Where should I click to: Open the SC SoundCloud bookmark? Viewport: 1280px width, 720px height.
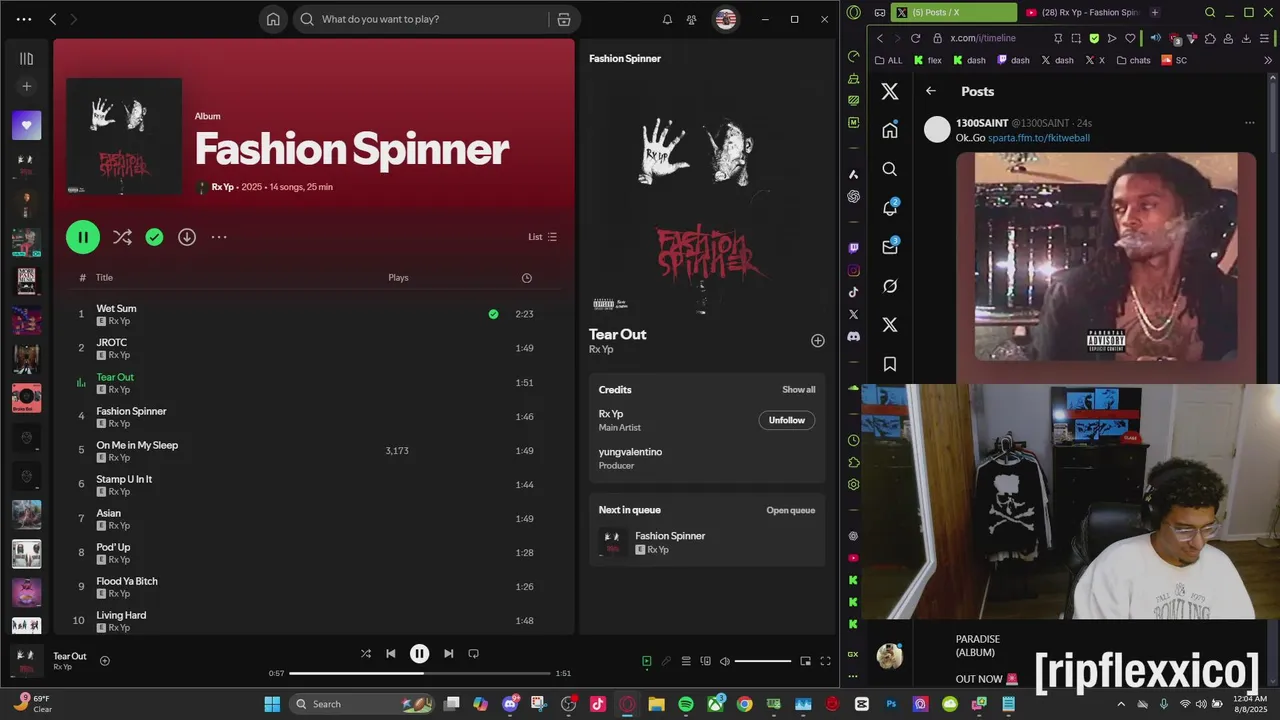pos(1174,60)
